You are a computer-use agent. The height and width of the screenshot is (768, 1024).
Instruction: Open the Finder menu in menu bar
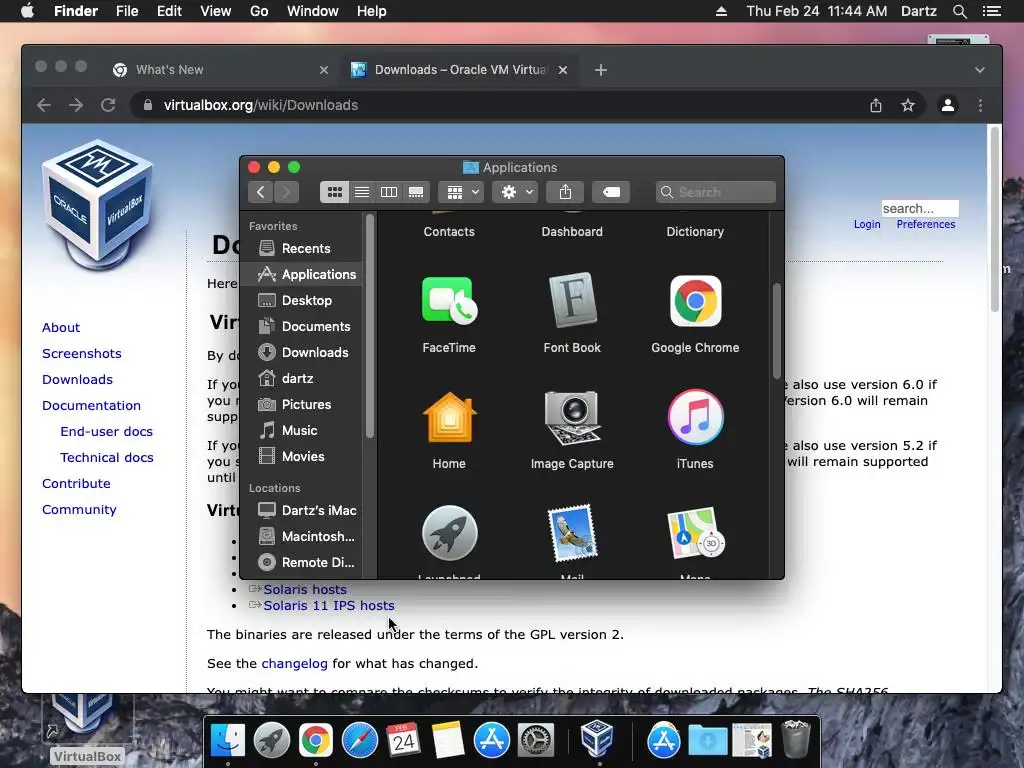pyautogui.click(x=76, y=11)
